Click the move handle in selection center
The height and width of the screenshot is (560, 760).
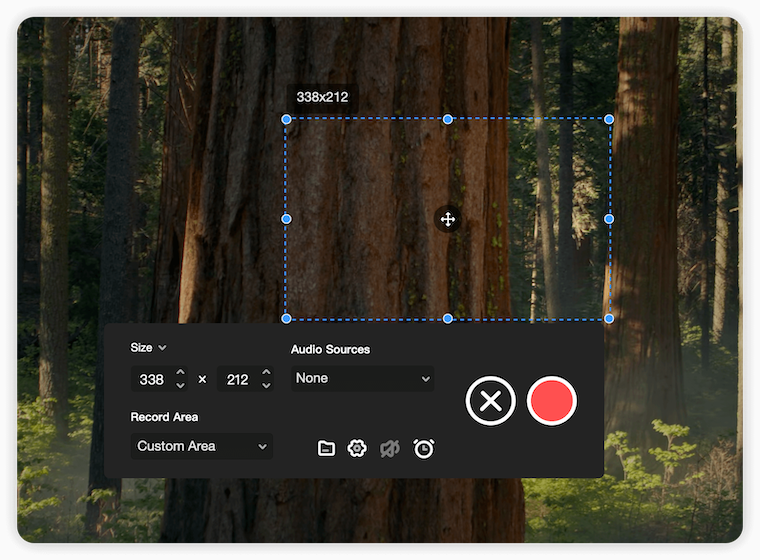point(447,219)
